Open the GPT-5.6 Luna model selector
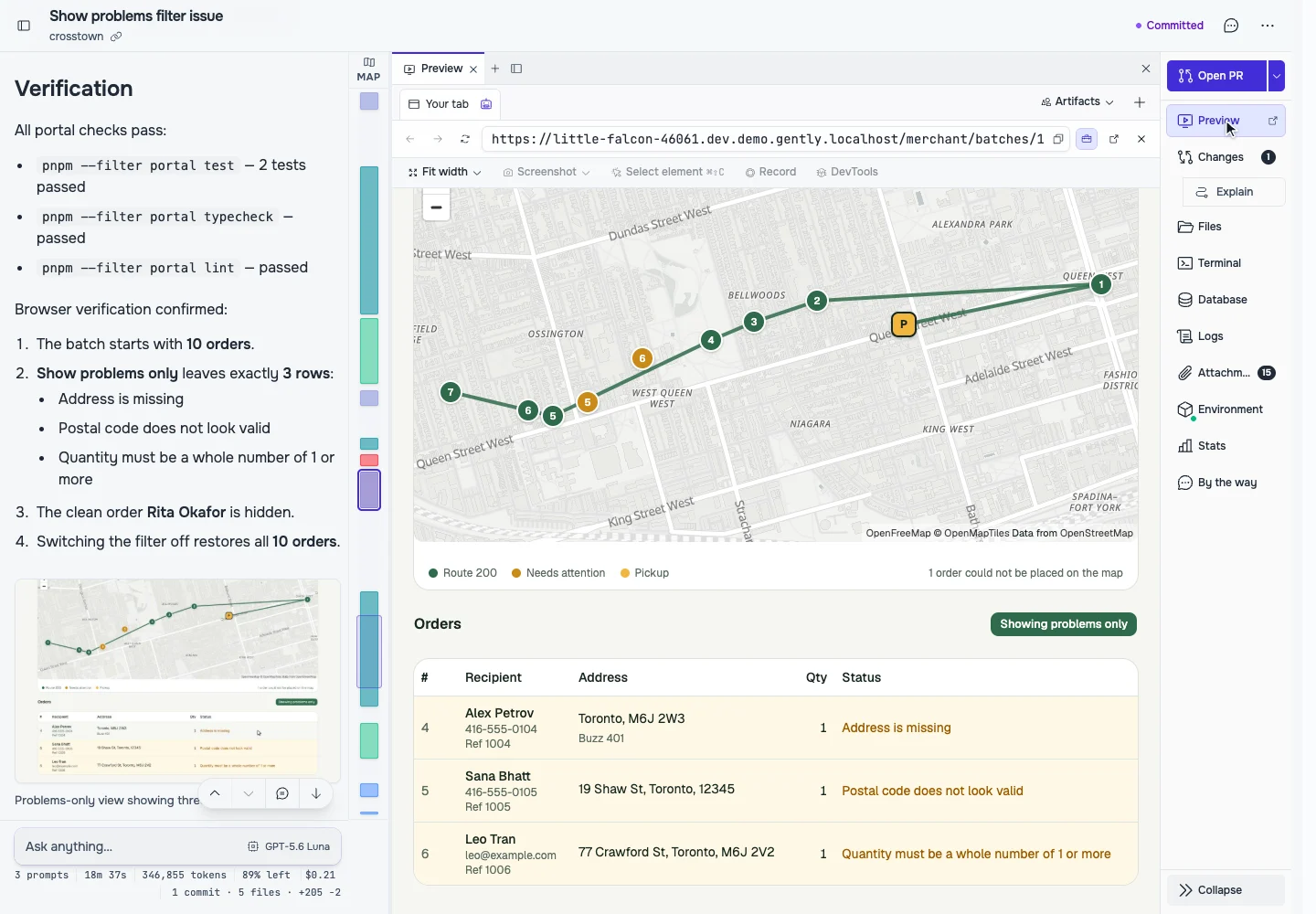This screenshot has width=1316, height=914. pos(289,846)
